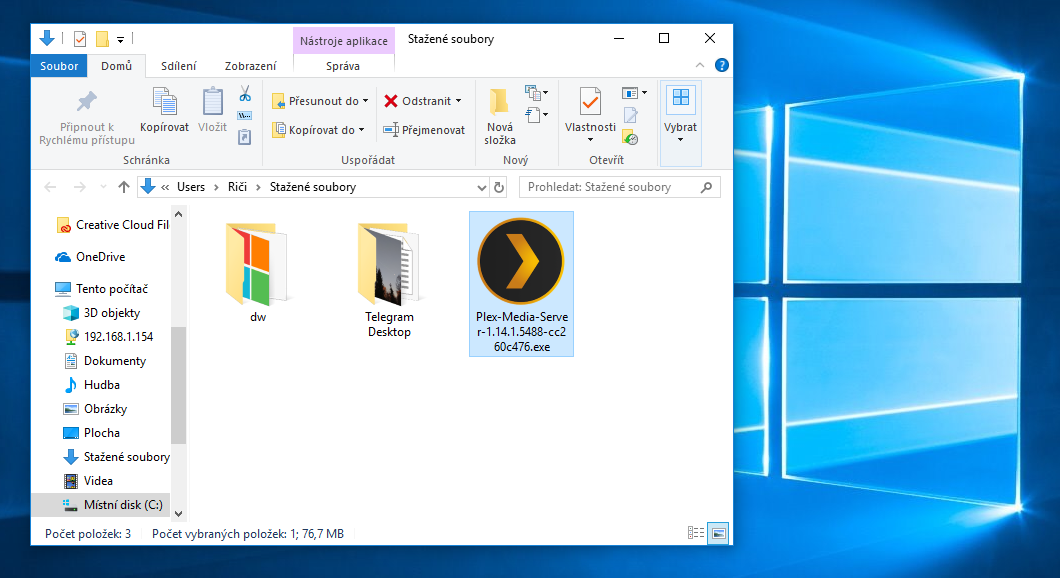Go back with the left arrow
The image size is (1060, 578).
50,187
